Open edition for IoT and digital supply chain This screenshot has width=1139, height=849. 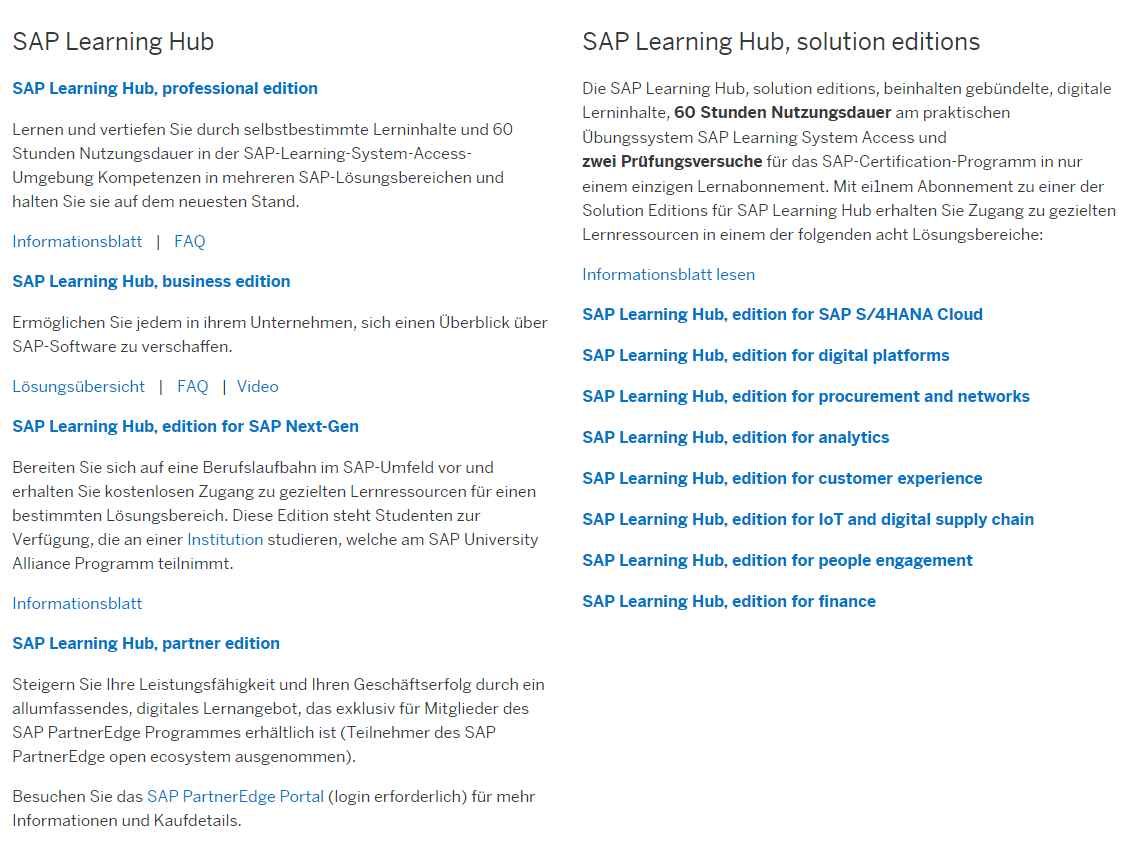coord(808,520)
